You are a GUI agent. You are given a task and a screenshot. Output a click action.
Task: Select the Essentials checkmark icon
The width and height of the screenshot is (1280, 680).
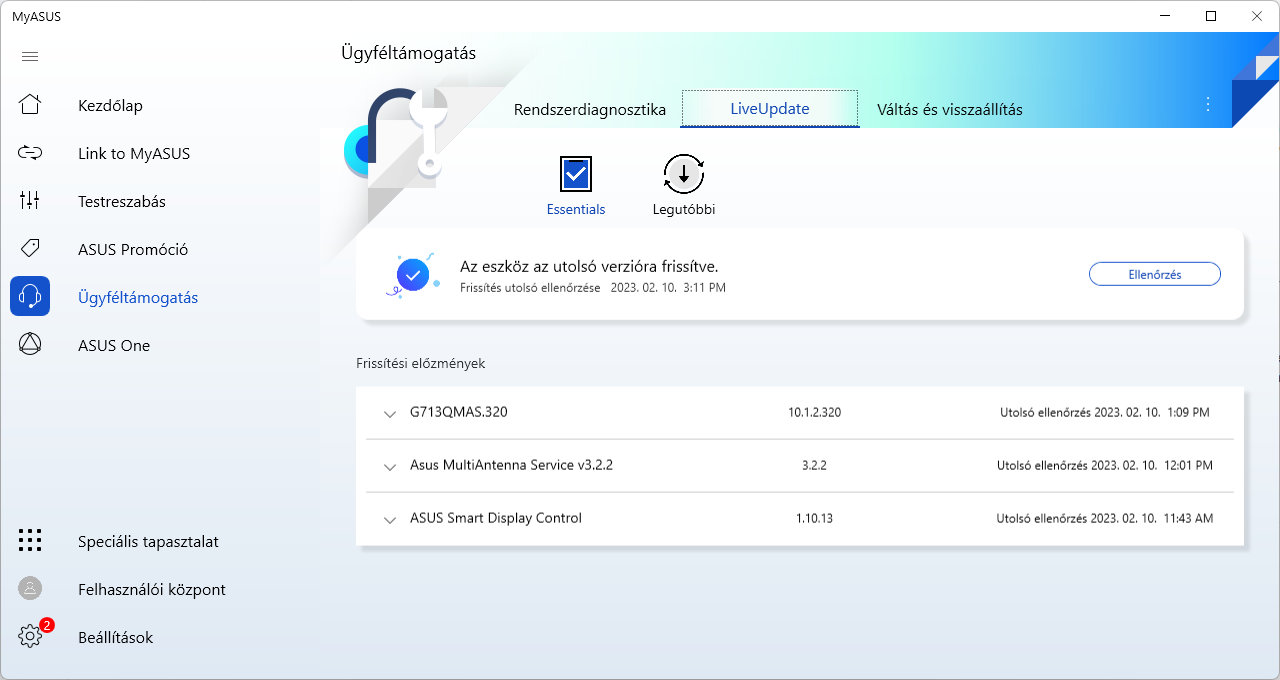tap(576, 175)
